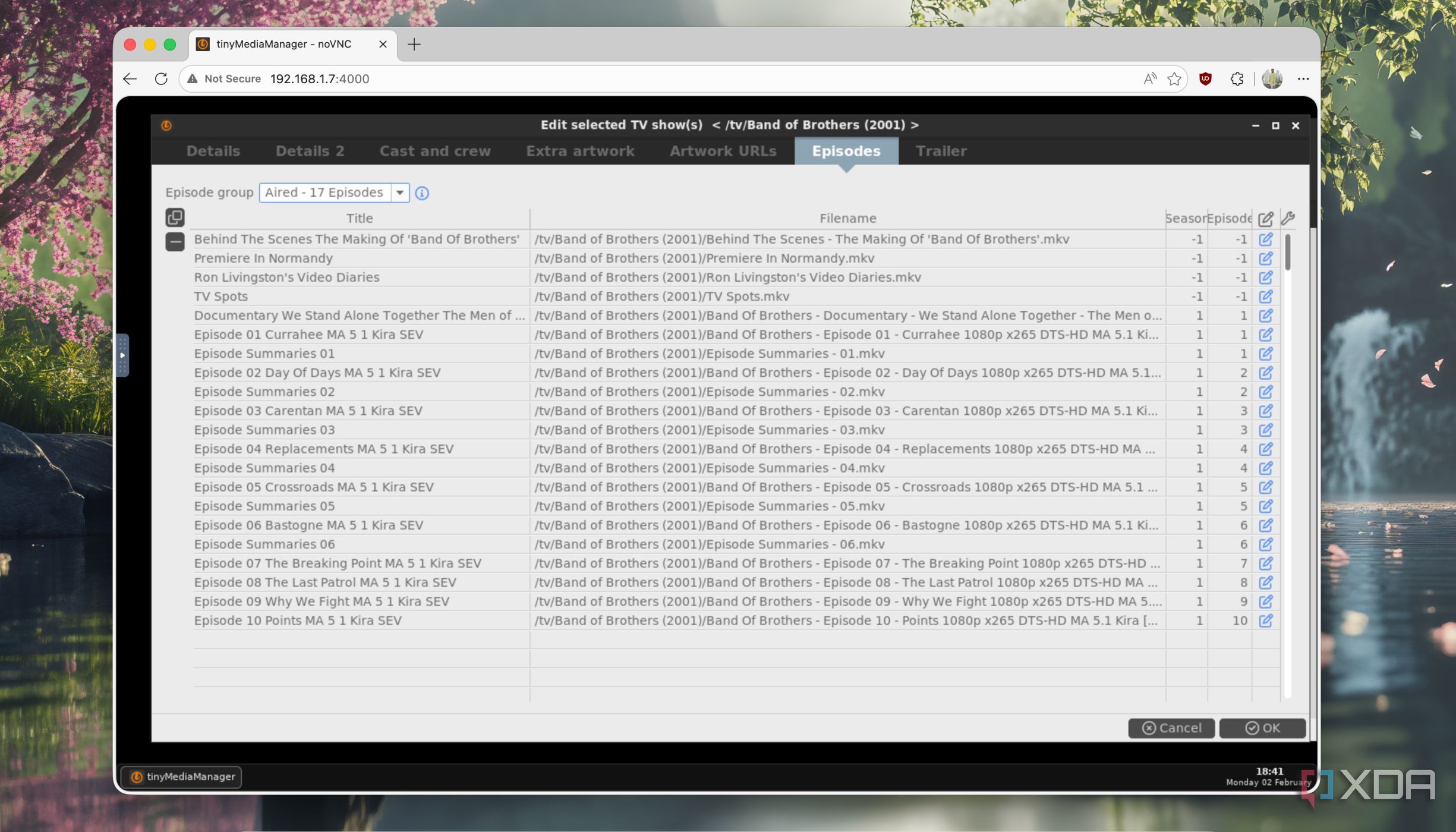This screenshot has height=832, width=1456.
Task: Open the uBlock extension icon in browser
Action: click(x=1205, y=78)
